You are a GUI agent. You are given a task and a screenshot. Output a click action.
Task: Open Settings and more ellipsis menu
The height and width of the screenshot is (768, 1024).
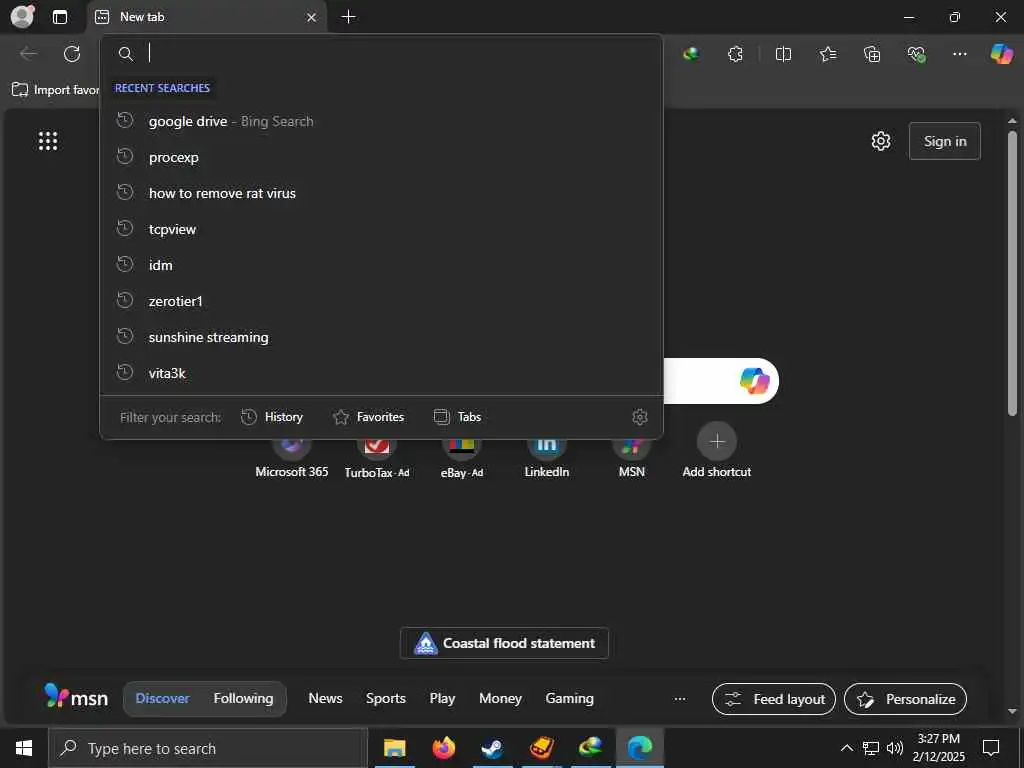pyautogui.click(x=959, y=54)
